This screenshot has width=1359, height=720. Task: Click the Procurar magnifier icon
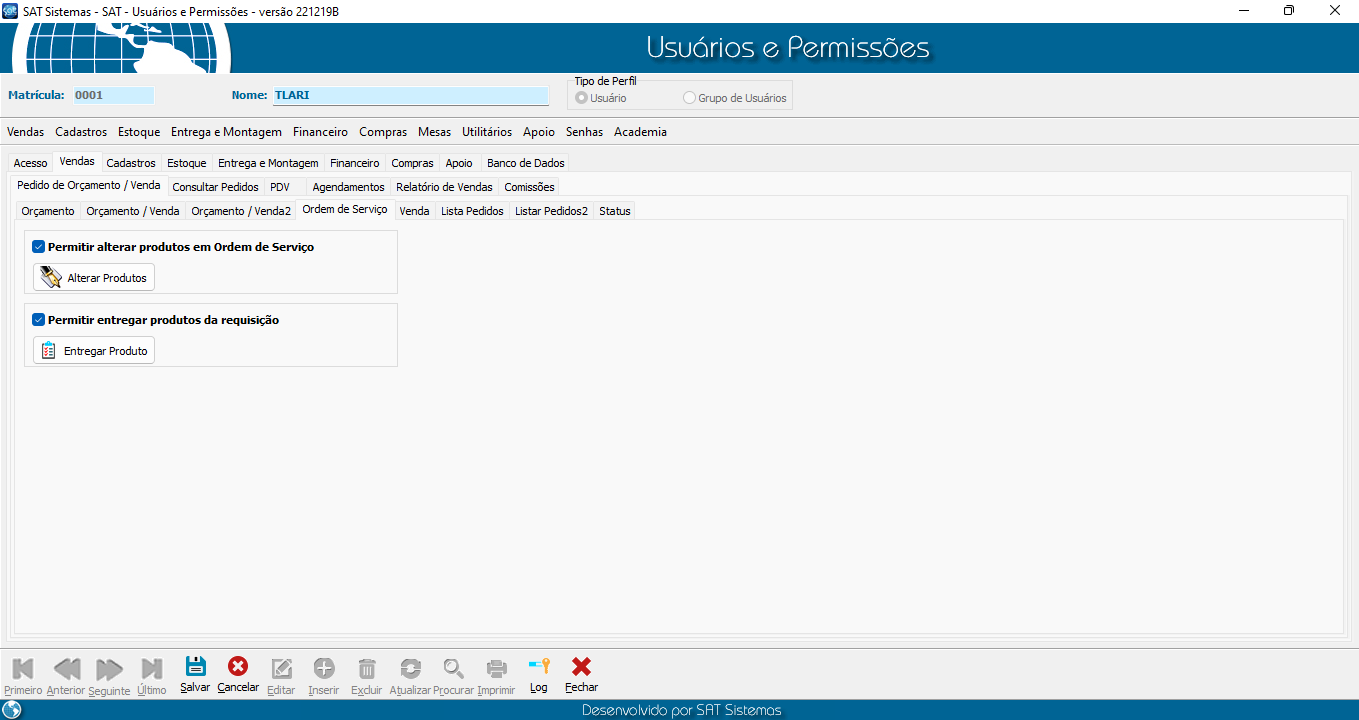454,669
